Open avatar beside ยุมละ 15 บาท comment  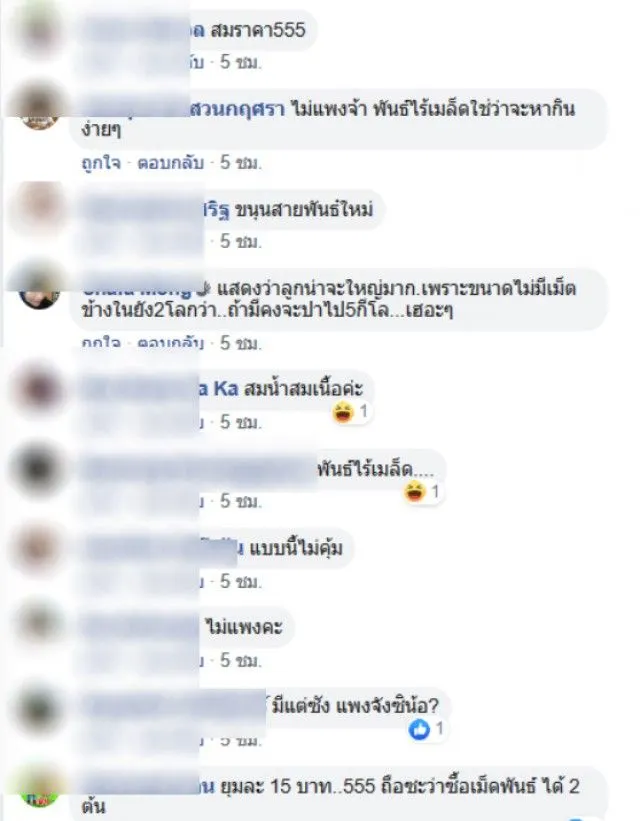click(39, 786)
